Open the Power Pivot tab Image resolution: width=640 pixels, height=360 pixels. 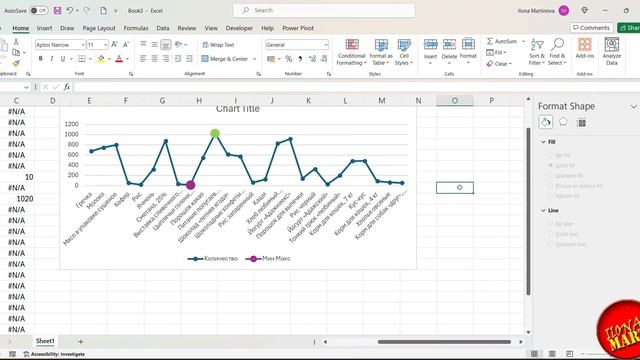pos(298,28)
